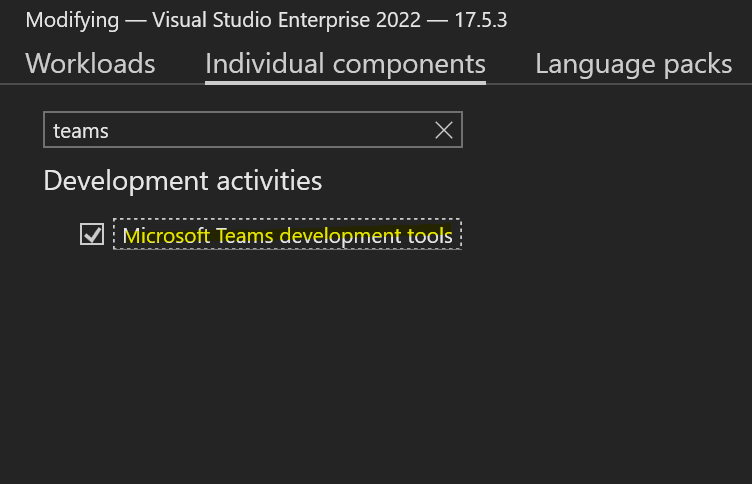Deselect the checked box under Development activities
This screenshot has width=752, height=484.
tap(92, 234)
